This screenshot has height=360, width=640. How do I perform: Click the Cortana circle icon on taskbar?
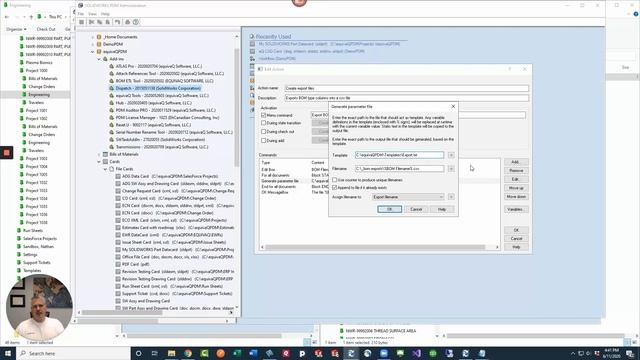click(138, 353)
